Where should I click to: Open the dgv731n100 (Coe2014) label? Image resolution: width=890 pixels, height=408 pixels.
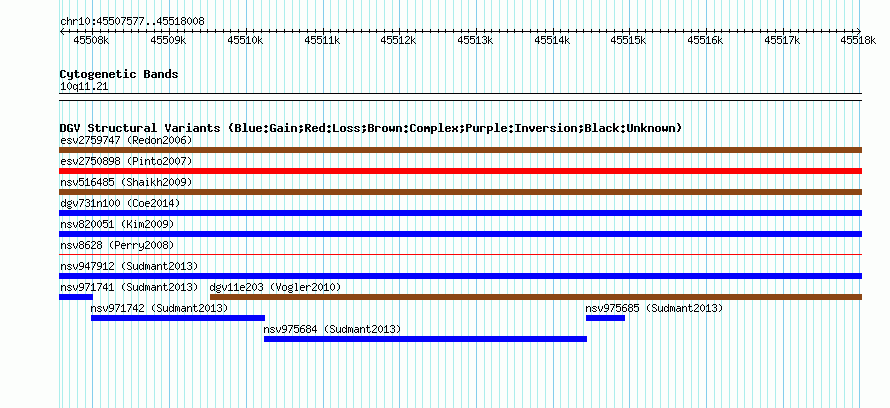click(120, 203)
